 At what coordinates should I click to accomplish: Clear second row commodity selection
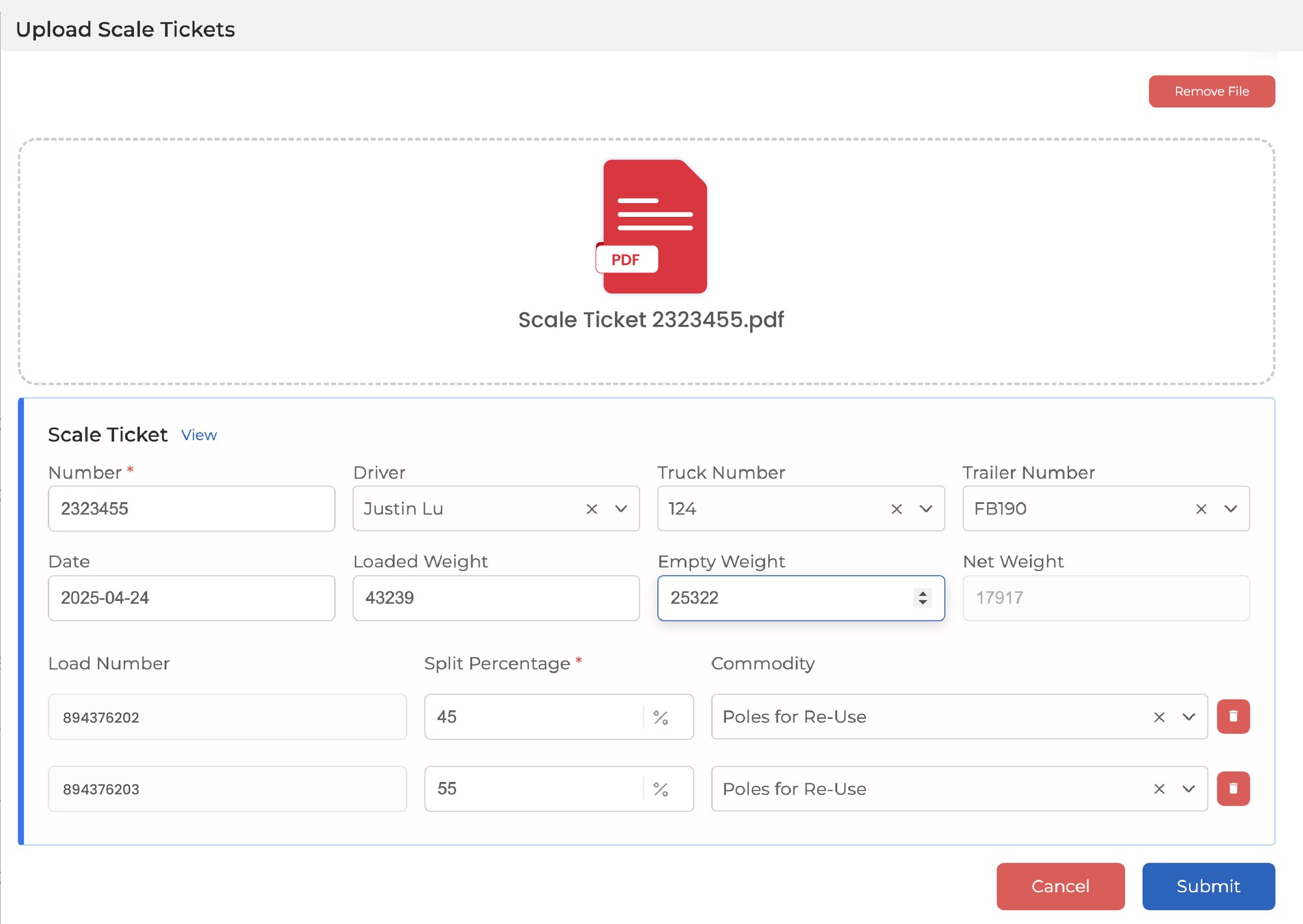[x=1159, y=789]
